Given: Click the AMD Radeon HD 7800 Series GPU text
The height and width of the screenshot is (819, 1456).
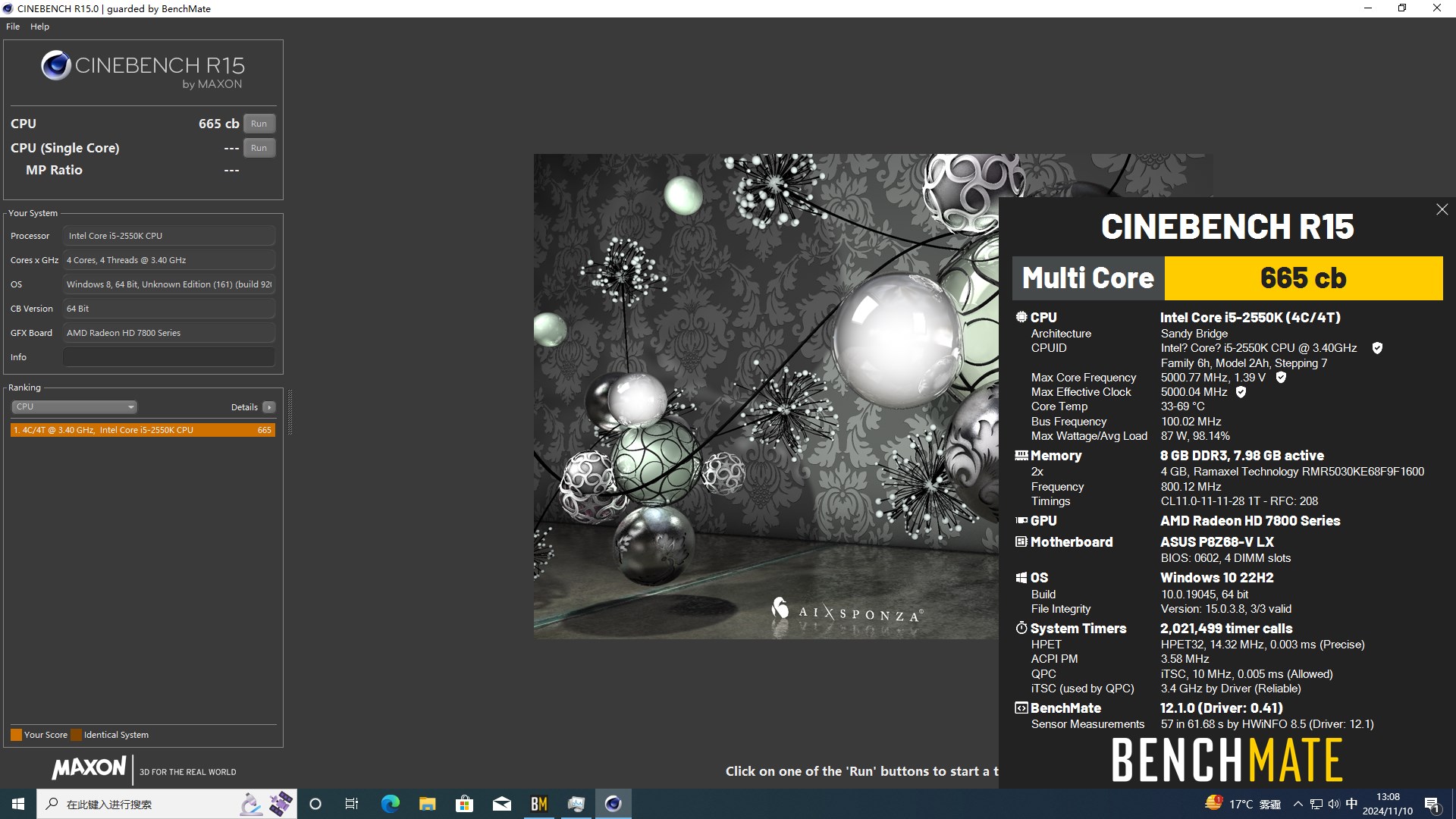Looking at the screenshot, I should pyautogui.click(x=1250, y=520).
